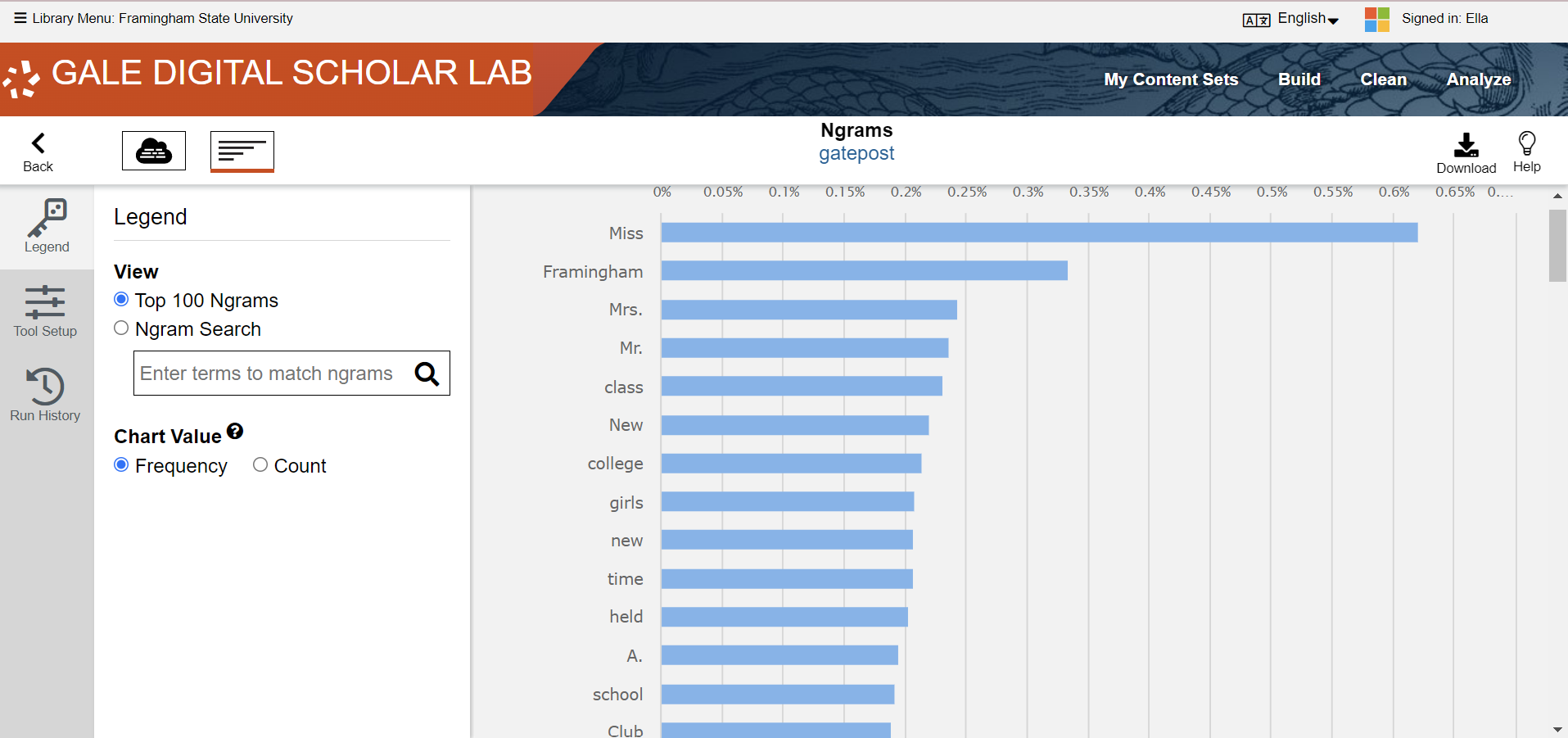Select Ngram Search view option
Image resolution: width=1568 pixels, height=738 pixels.
[x=121, y=328]
